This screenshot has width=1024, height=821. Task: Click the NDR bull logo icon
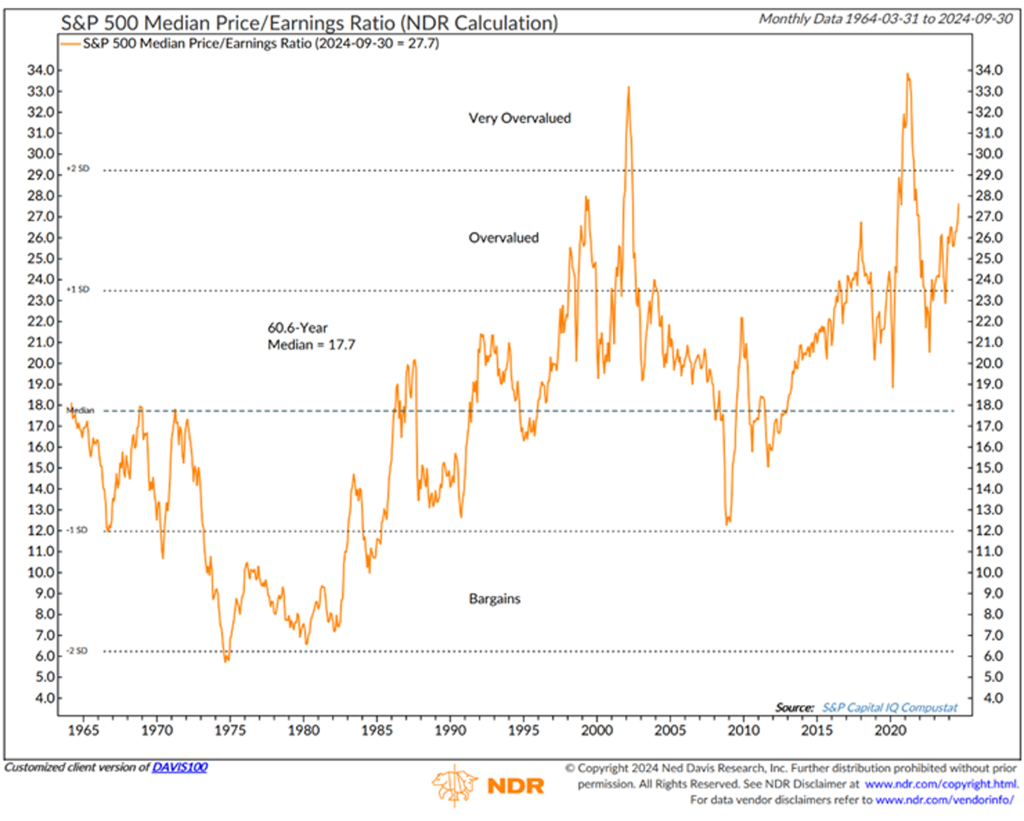pos(455,784)
